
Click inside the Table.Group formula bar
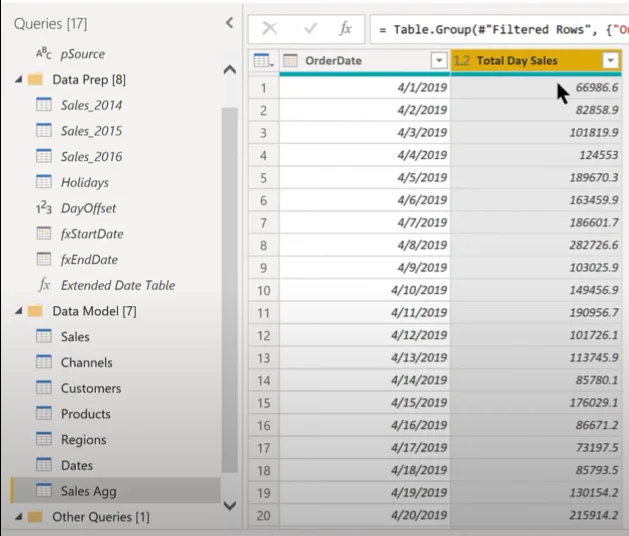click(499, 29)
